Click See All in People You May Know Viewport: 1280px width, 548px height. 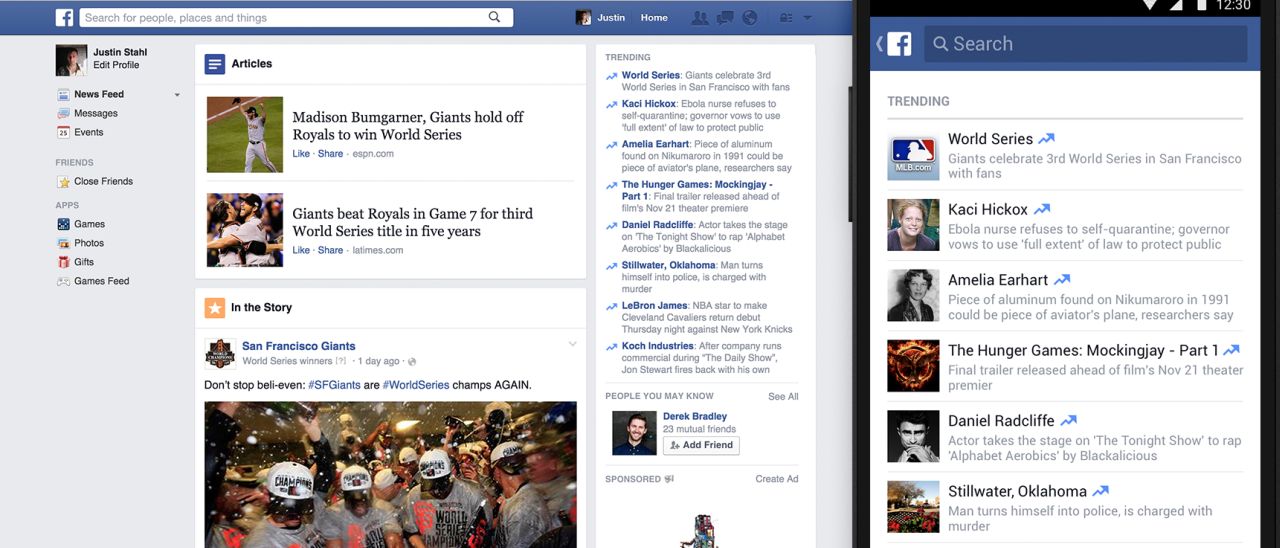[x=783, y=397]
